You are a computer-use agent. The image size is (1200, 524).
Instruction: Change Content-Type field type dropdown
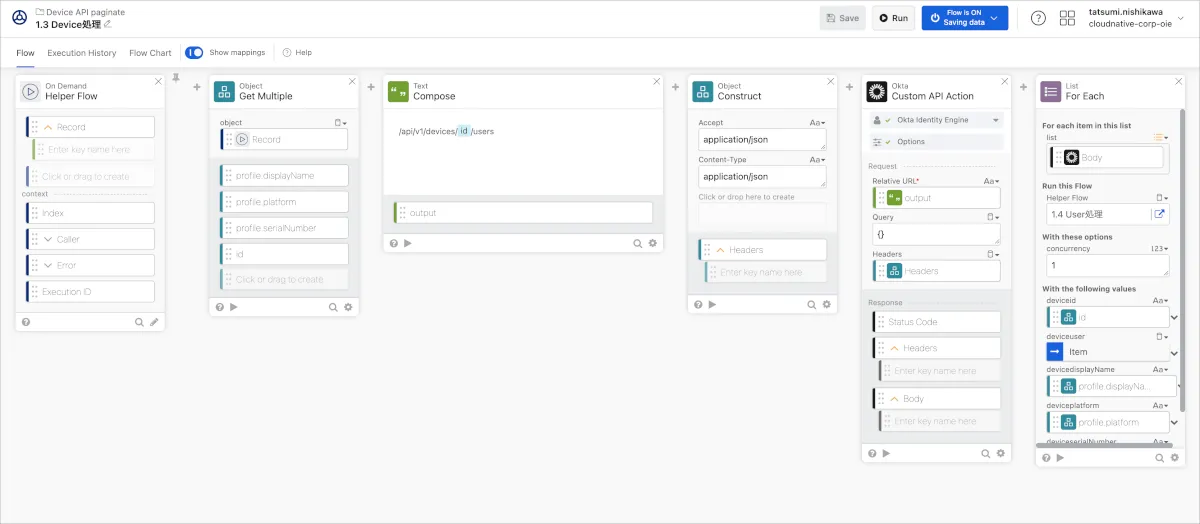pos(816,159)
